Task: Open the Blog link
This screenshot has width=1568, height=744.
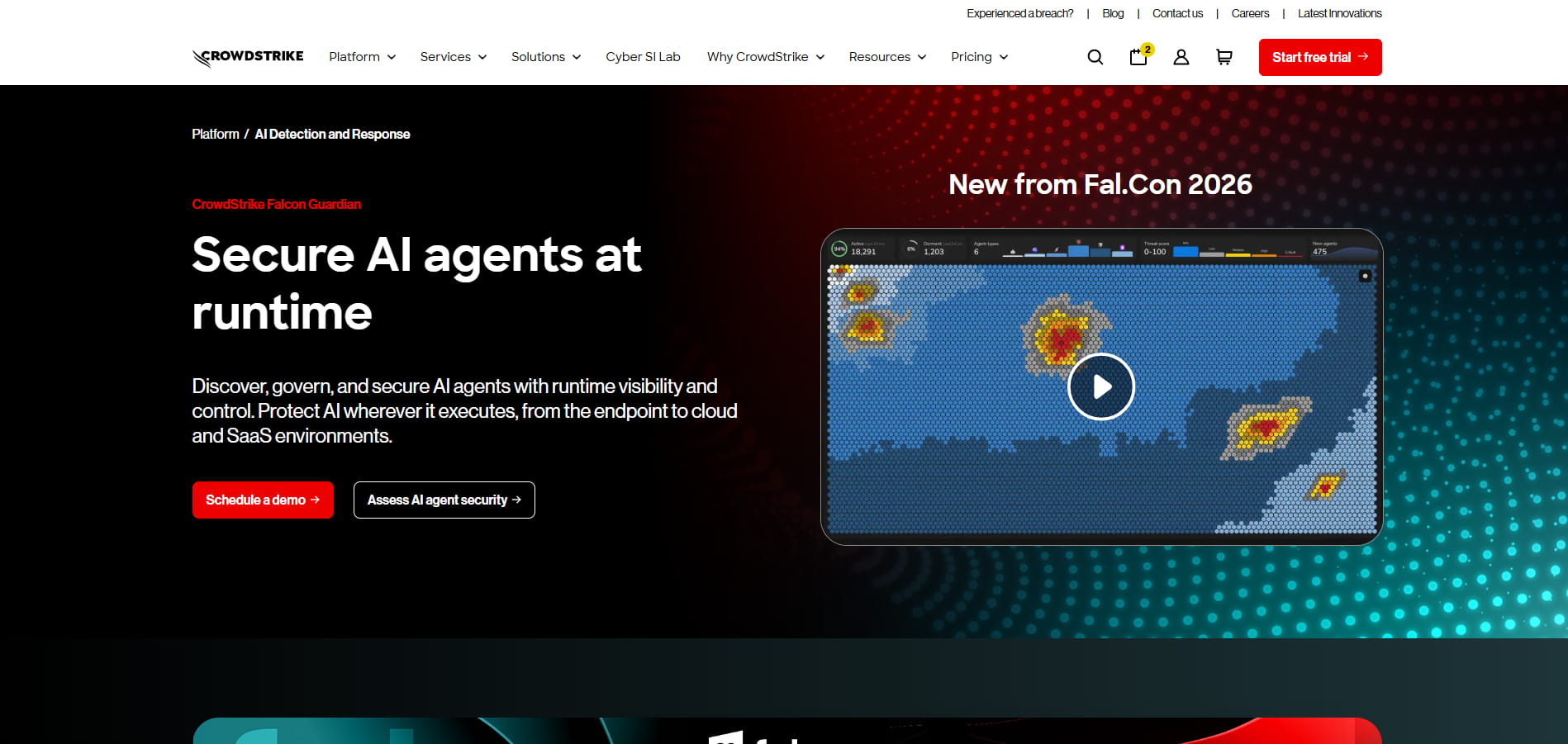Action: pos(1113,13)
